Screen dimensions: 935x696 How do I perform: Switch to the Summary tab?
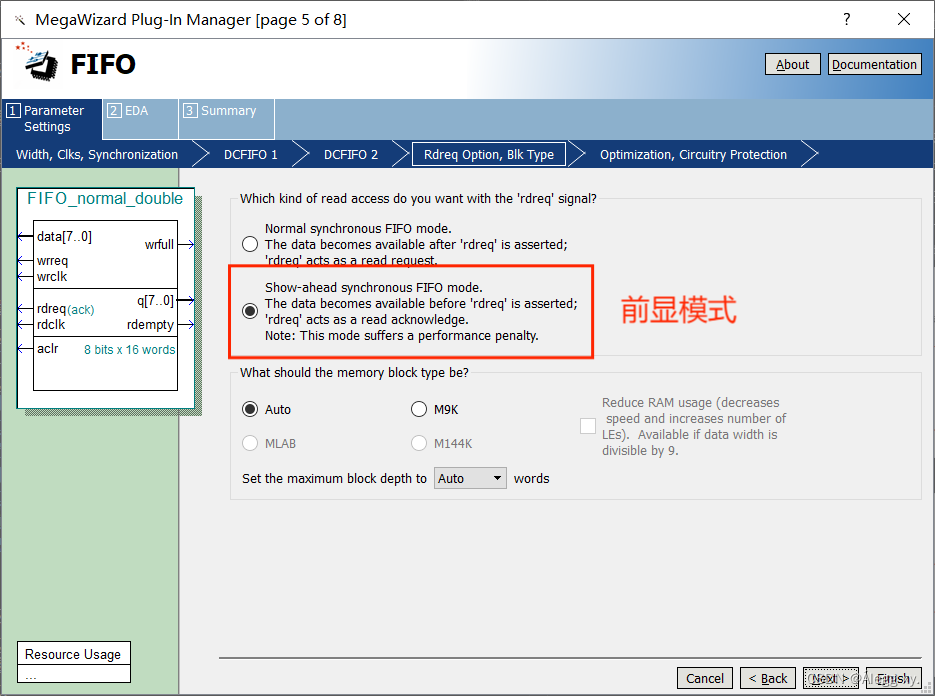[227, 119]
